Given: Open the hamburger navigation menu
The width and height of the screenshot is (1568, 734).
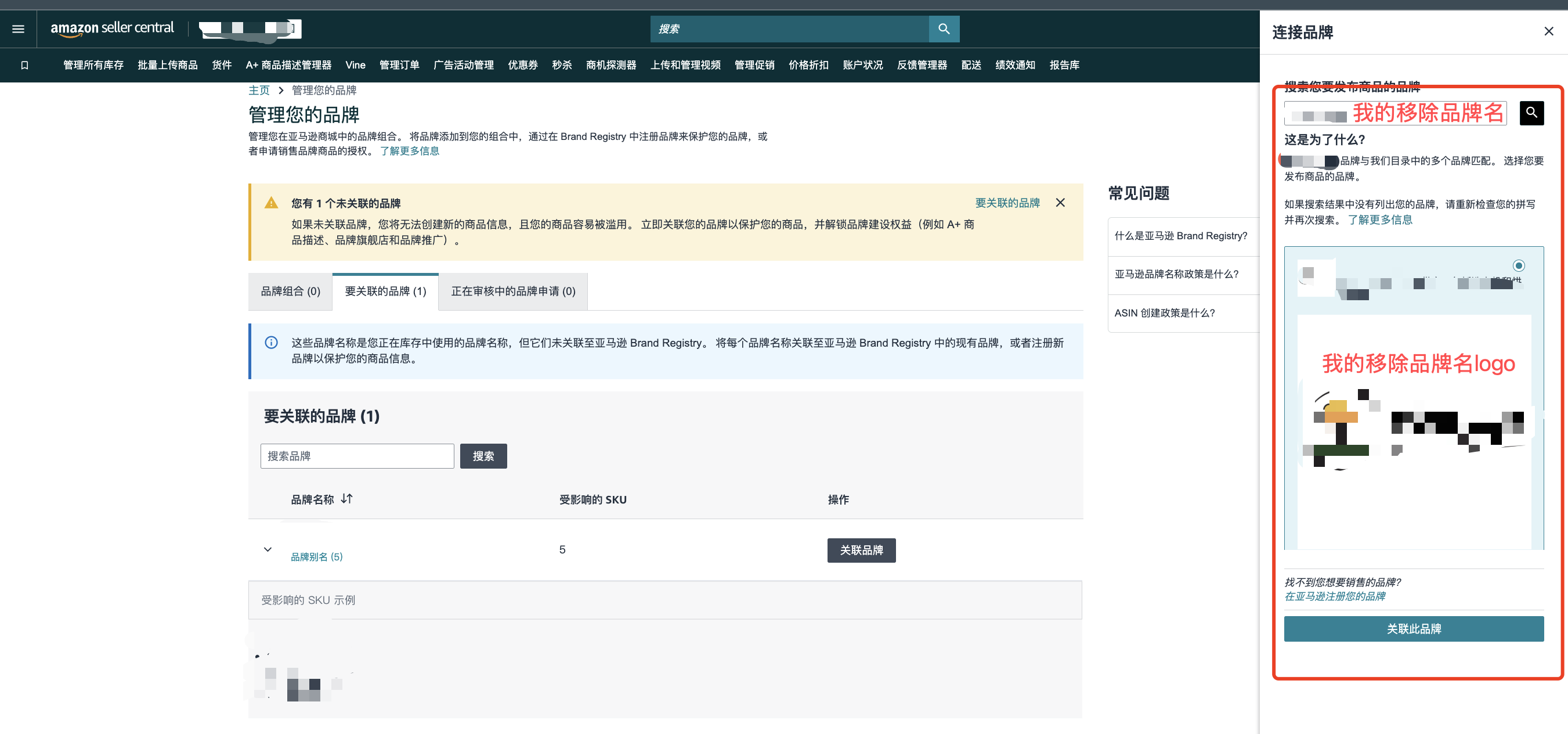Looking at the screenshot, I should 18,28.
